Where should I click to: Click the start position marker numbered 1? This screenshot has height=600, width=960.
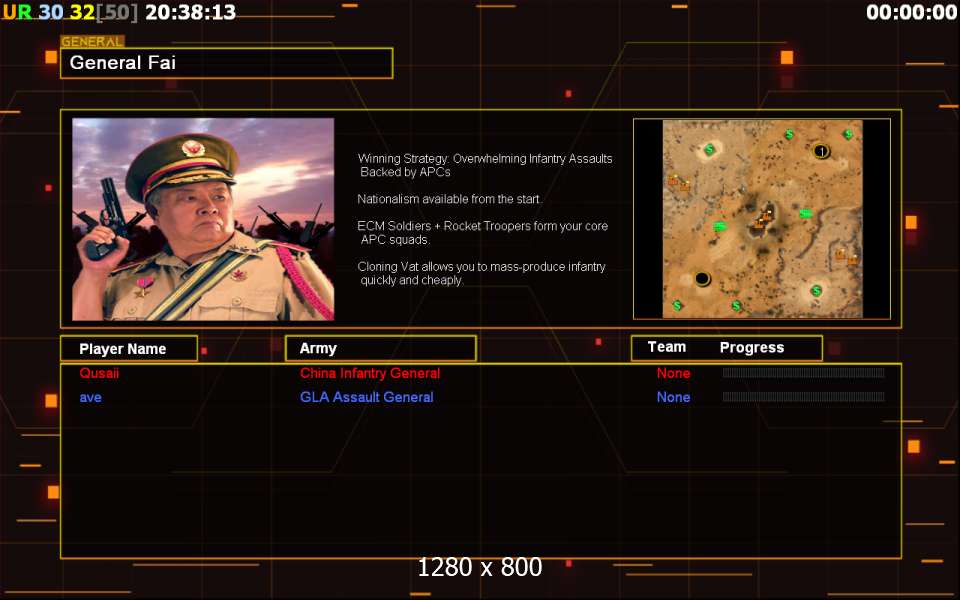click(x=821, y=151)
